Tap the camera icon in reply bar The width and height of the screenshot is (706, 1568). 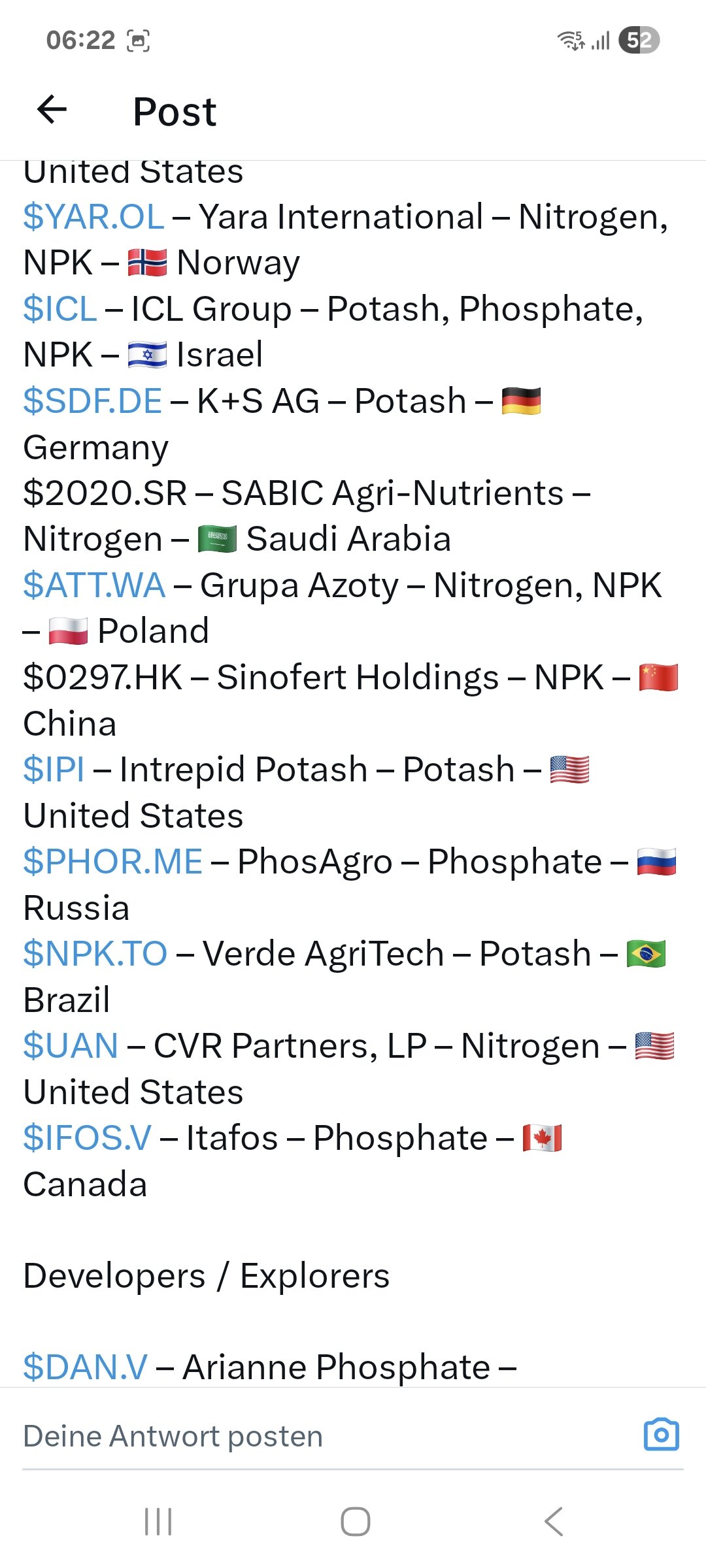(661, 1435)
